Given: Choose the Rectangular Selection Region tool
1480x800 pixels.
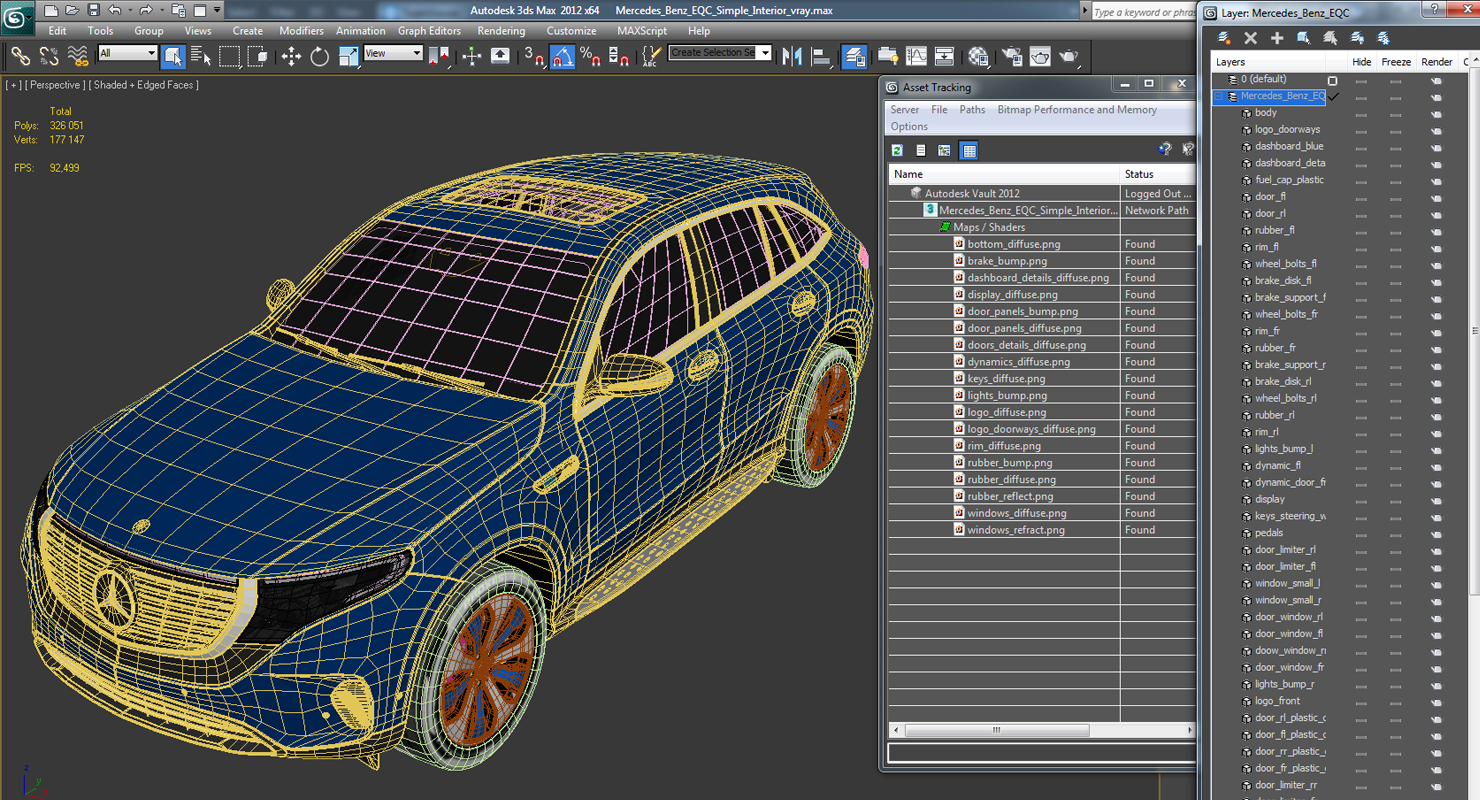Looking at the screenshot, I should tap(229, 56).
